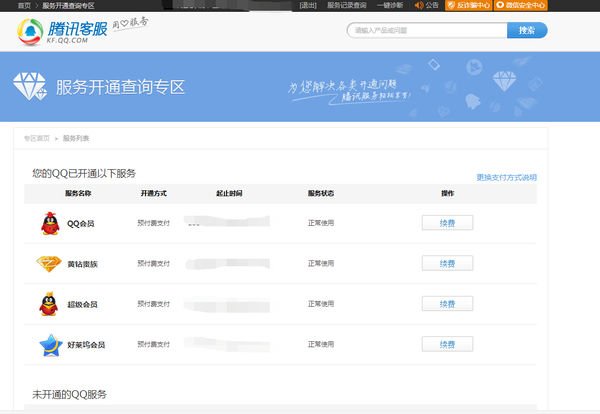Image resolution: width=600 pixels, height=414 pixels.
Task: Click the 服务开通查询专区 banner title
Action: tap(120, 87)
